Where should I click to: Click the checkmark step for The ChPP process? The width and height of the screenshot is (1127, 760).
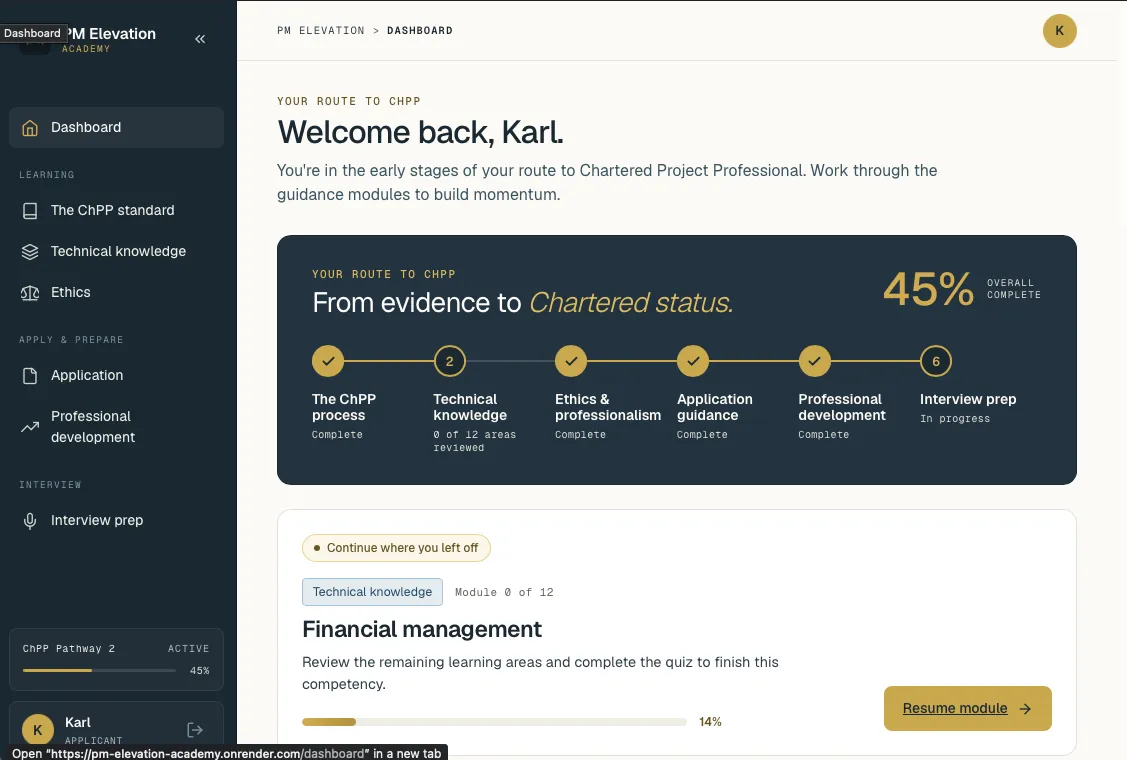(x=328, y=361)
